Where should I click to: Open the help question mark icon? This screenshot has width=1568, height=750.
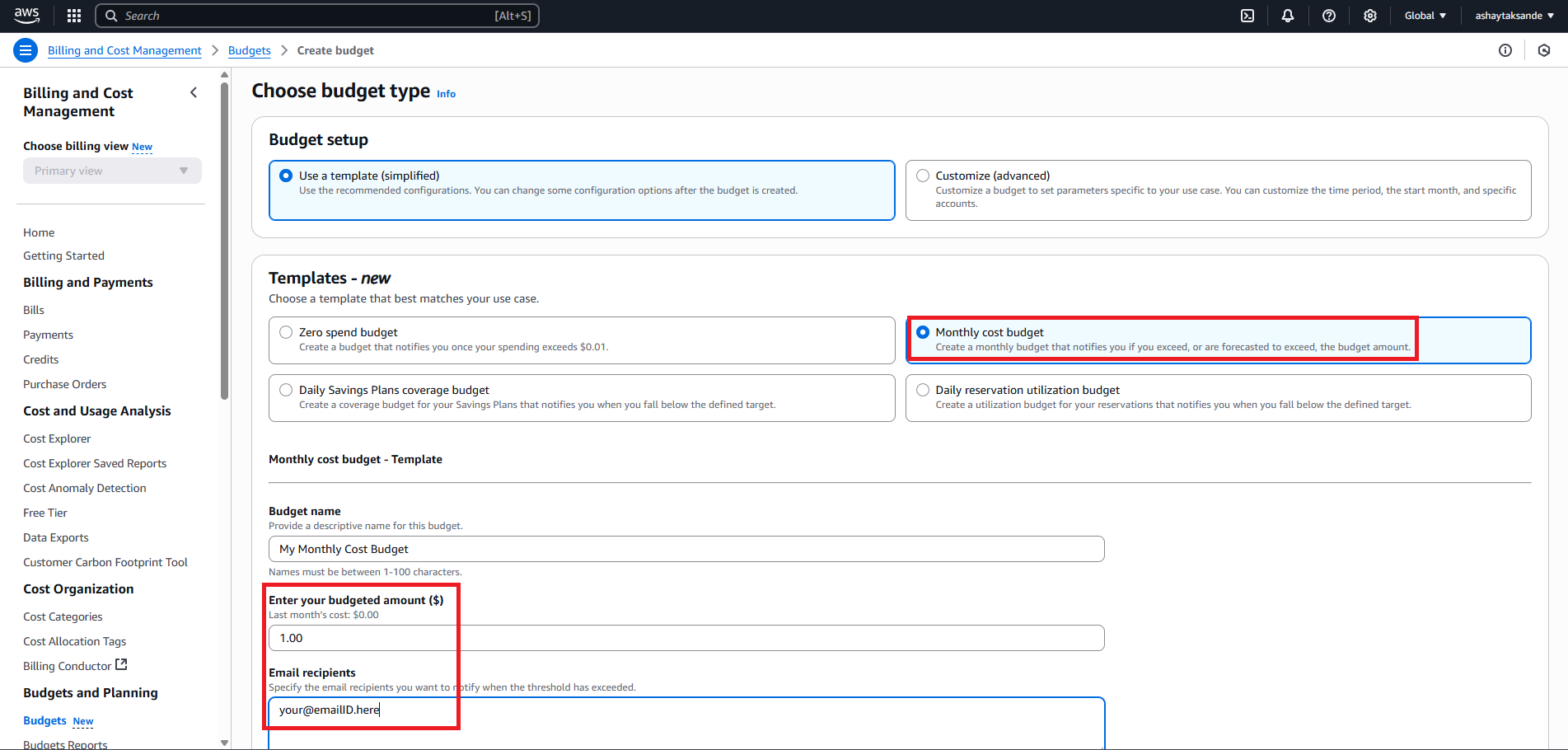1329,16
